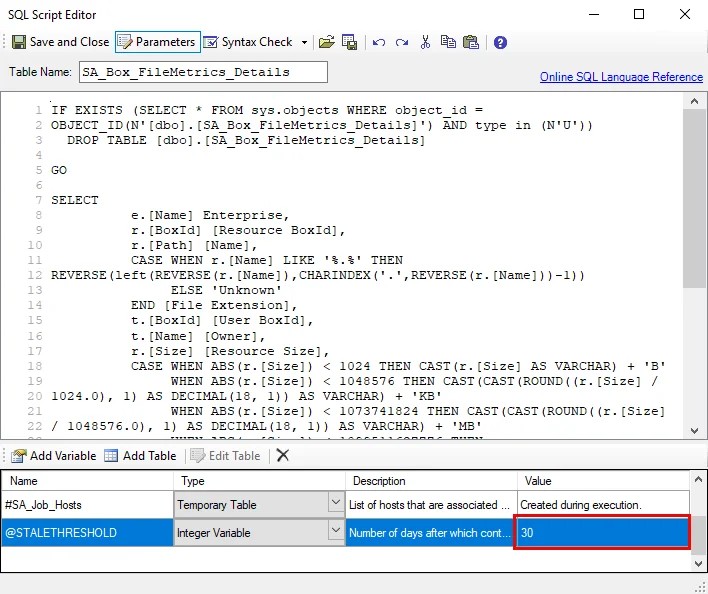The height and width of the screenshot is (594, 708).
Task: Click 'Number of days after which' description
Action: pyautogui.click(x=430, y=533)
